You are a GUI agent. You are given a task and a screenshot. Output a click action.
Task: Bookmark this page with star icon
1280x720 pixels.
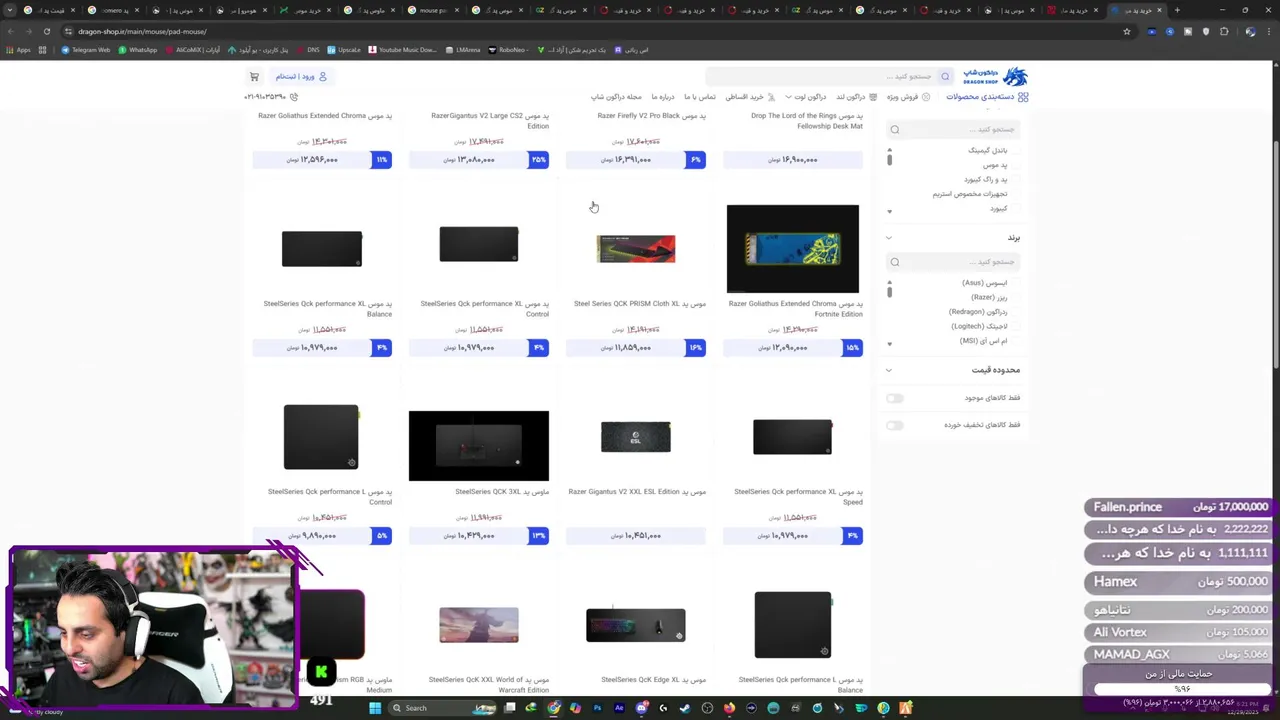tap(1127, 31)
